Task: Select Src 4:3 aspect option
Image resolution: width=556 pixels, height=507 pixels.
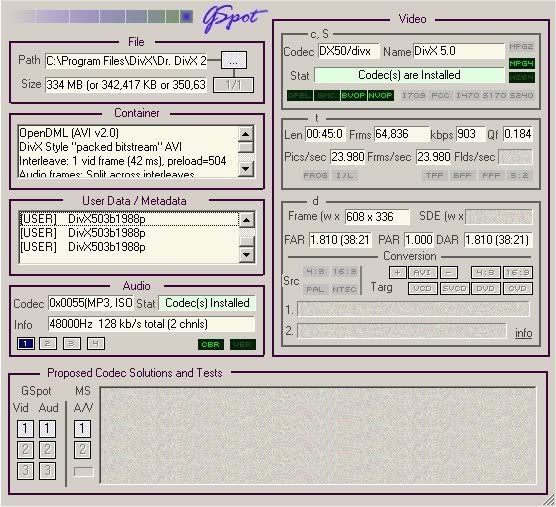Action: (315, 272)
